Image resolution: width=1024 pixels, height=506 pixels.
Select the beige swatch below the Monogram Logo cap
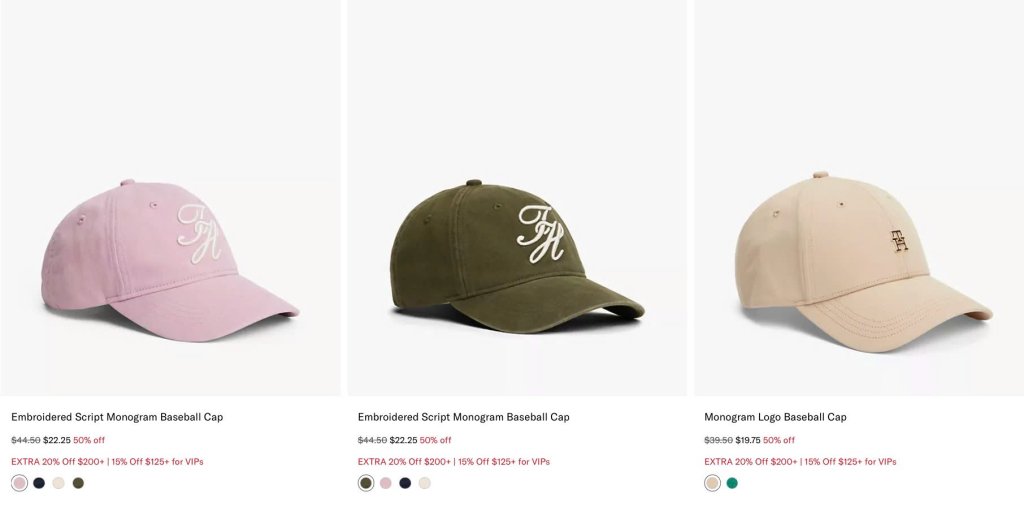pyautogui.click(x=712, y=483)
